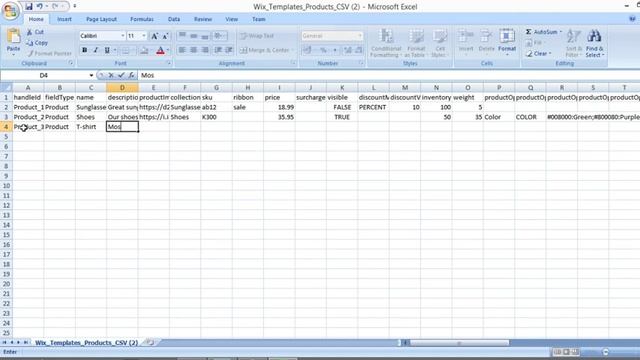Expand the Name Box dropdown
Viewport: 640px width, 360px height.
pos(91,76)
